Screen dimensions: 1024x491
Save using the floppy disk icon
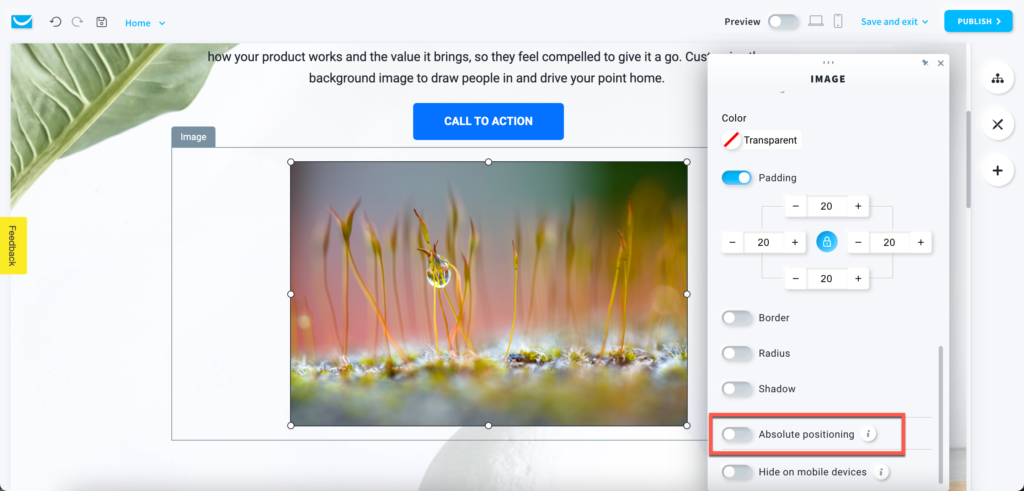coord(101,22)
